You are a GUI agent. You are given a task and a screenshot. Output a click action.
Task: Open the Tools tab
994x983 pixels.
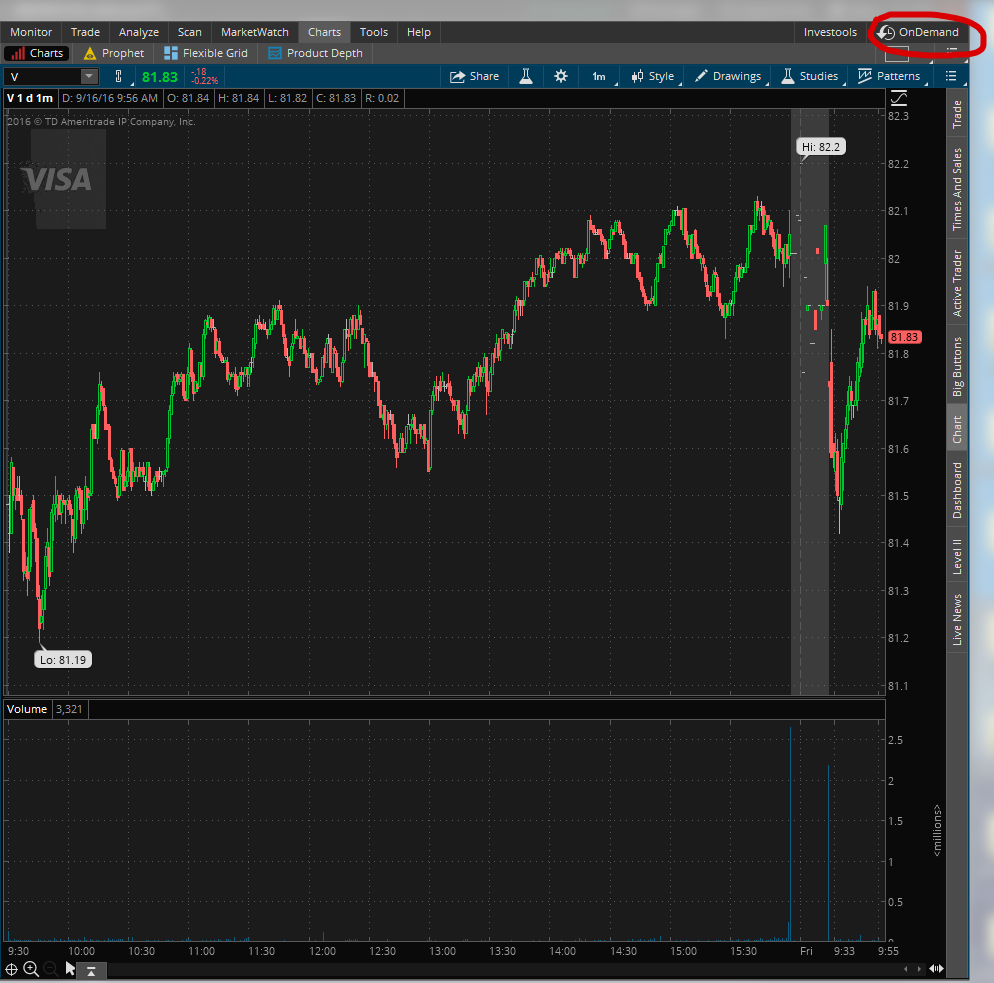(374, 32)
